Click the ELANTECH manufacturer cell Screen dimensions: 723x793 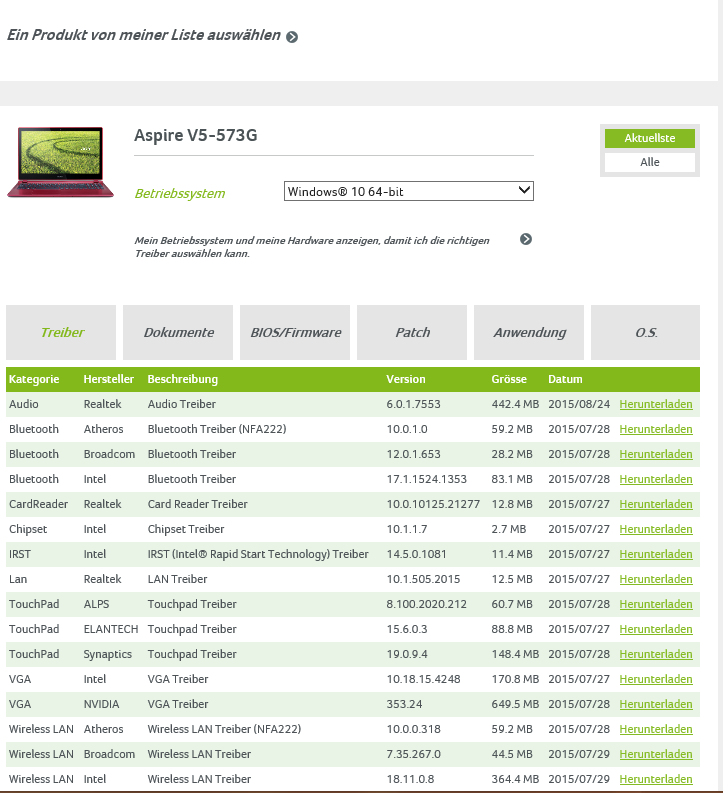(x=111, y=629)
